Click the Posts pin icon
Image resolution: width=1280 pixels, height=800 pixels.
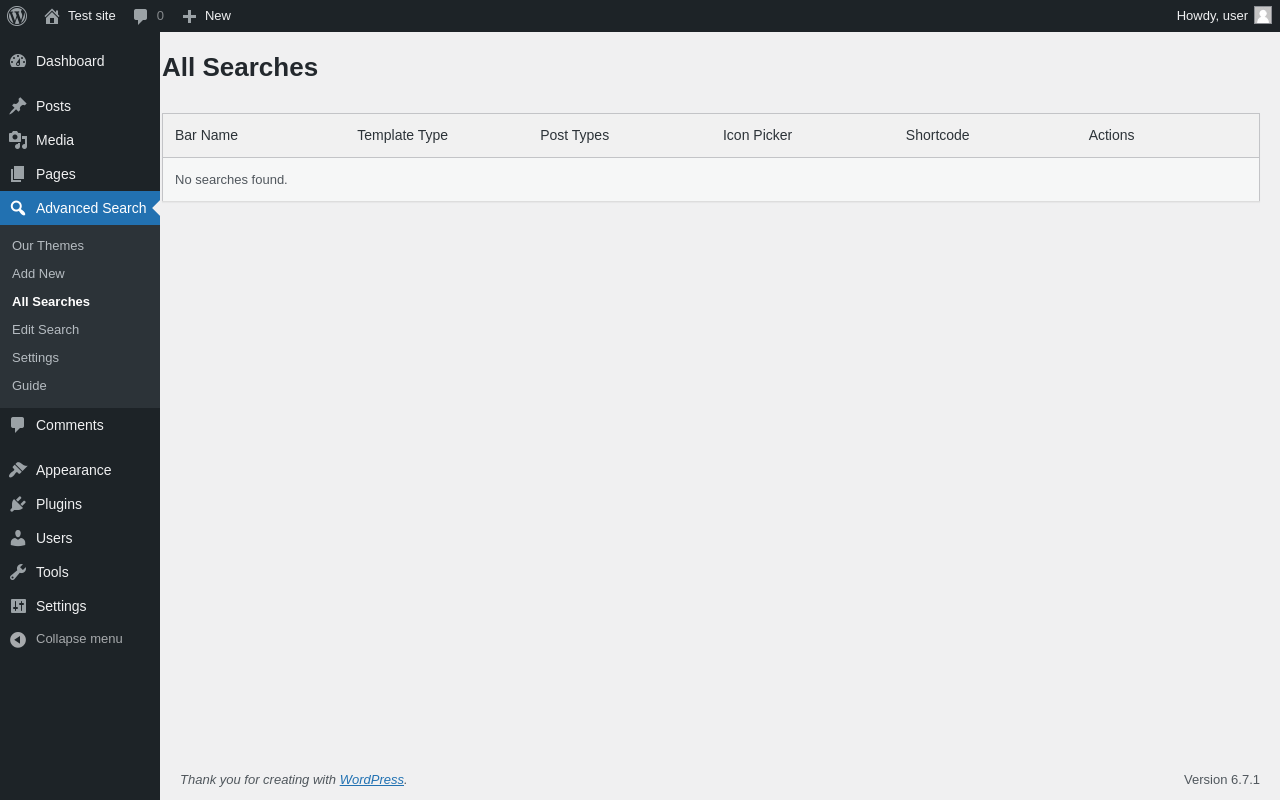click(18, 106)
